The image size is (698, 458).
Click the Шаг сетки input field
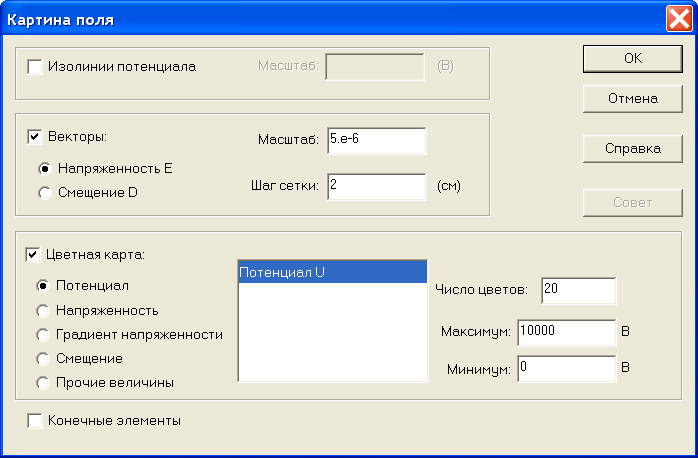(x=377, y=187)
